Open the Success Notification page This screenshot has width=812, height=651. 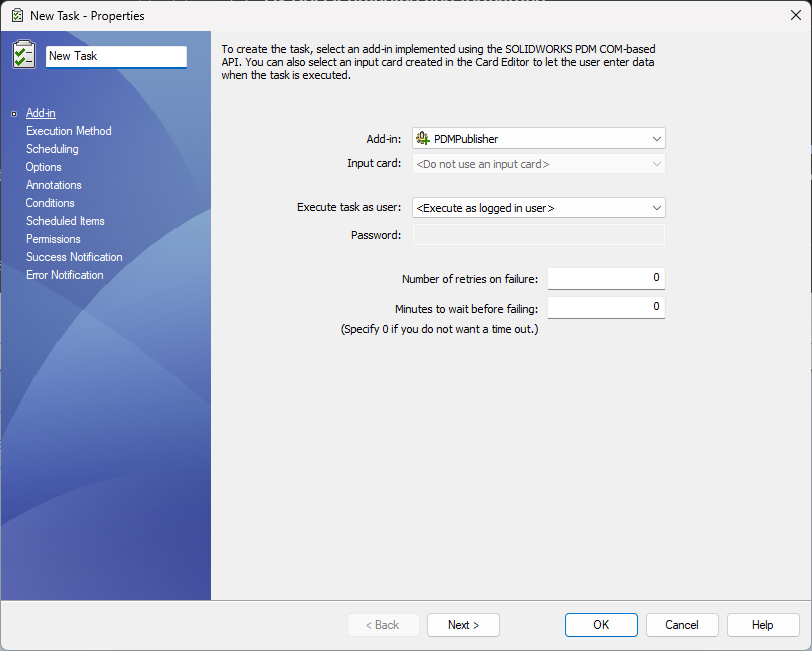coord(74,257)
